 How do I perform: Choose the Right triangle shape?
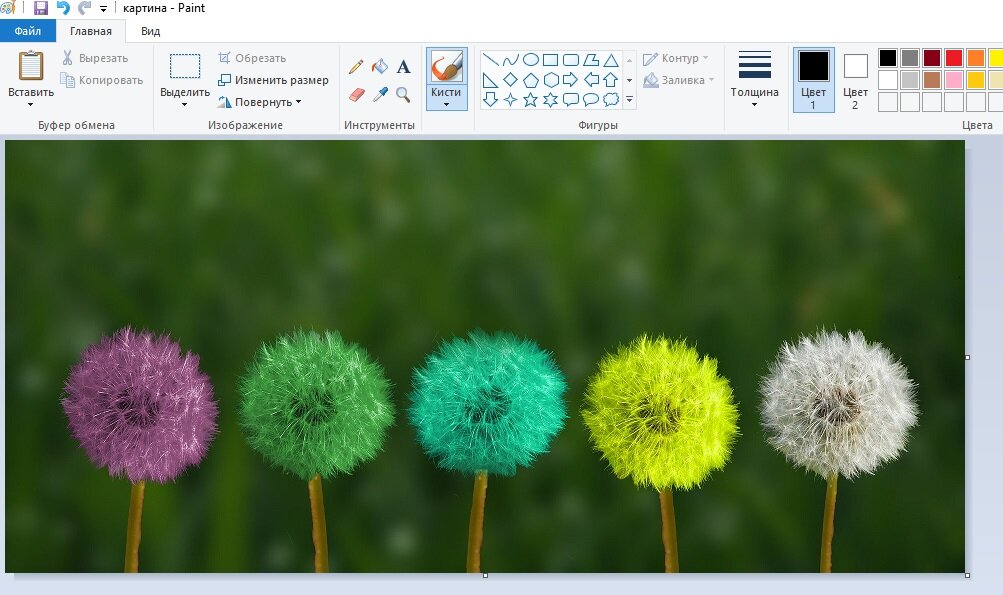490,80
